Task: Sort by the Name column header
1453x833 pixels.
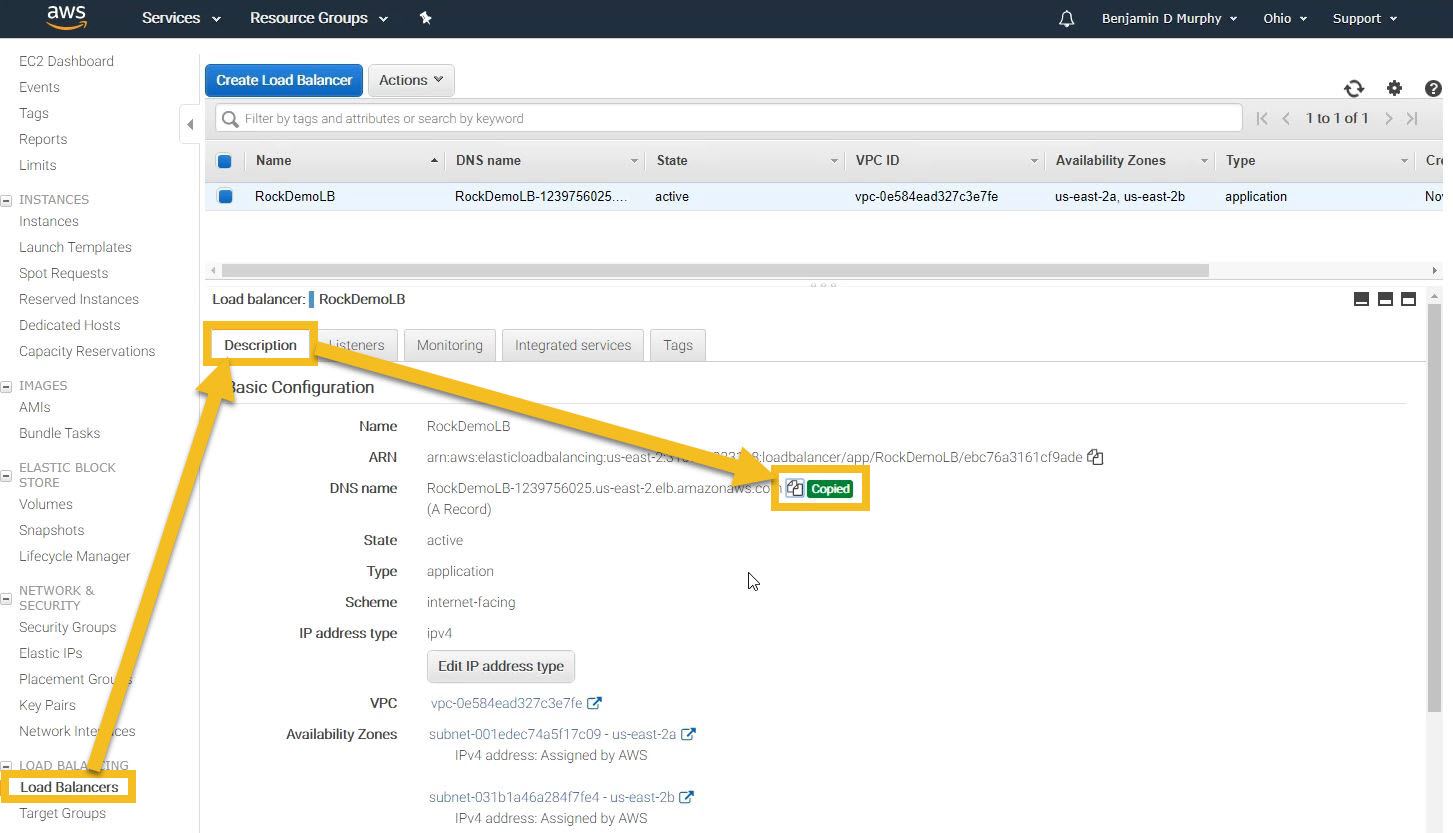Action: click(273, 160)
